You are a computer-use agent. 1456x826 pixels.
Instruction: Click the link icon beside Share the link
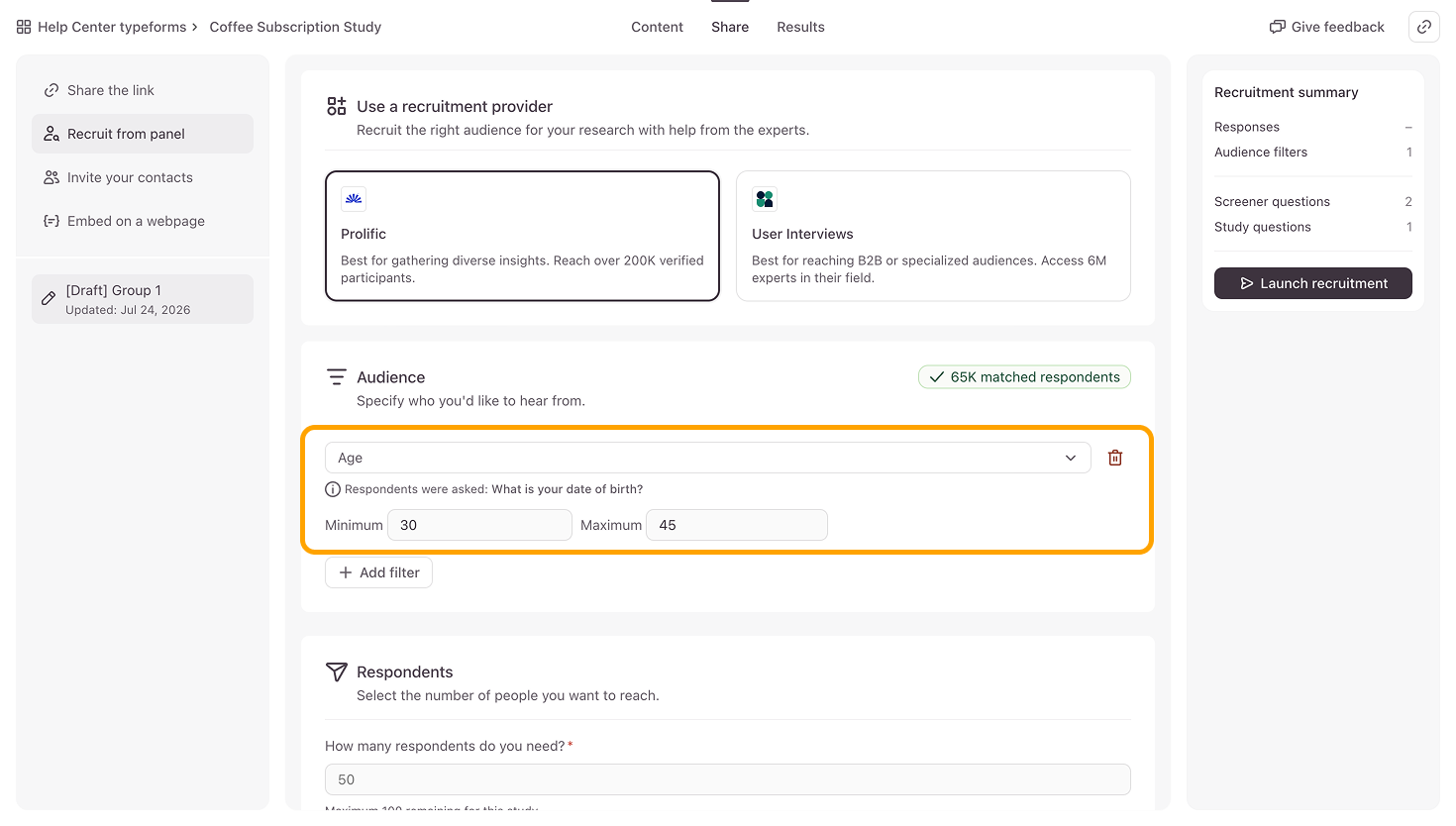click(x=52, y=90)
